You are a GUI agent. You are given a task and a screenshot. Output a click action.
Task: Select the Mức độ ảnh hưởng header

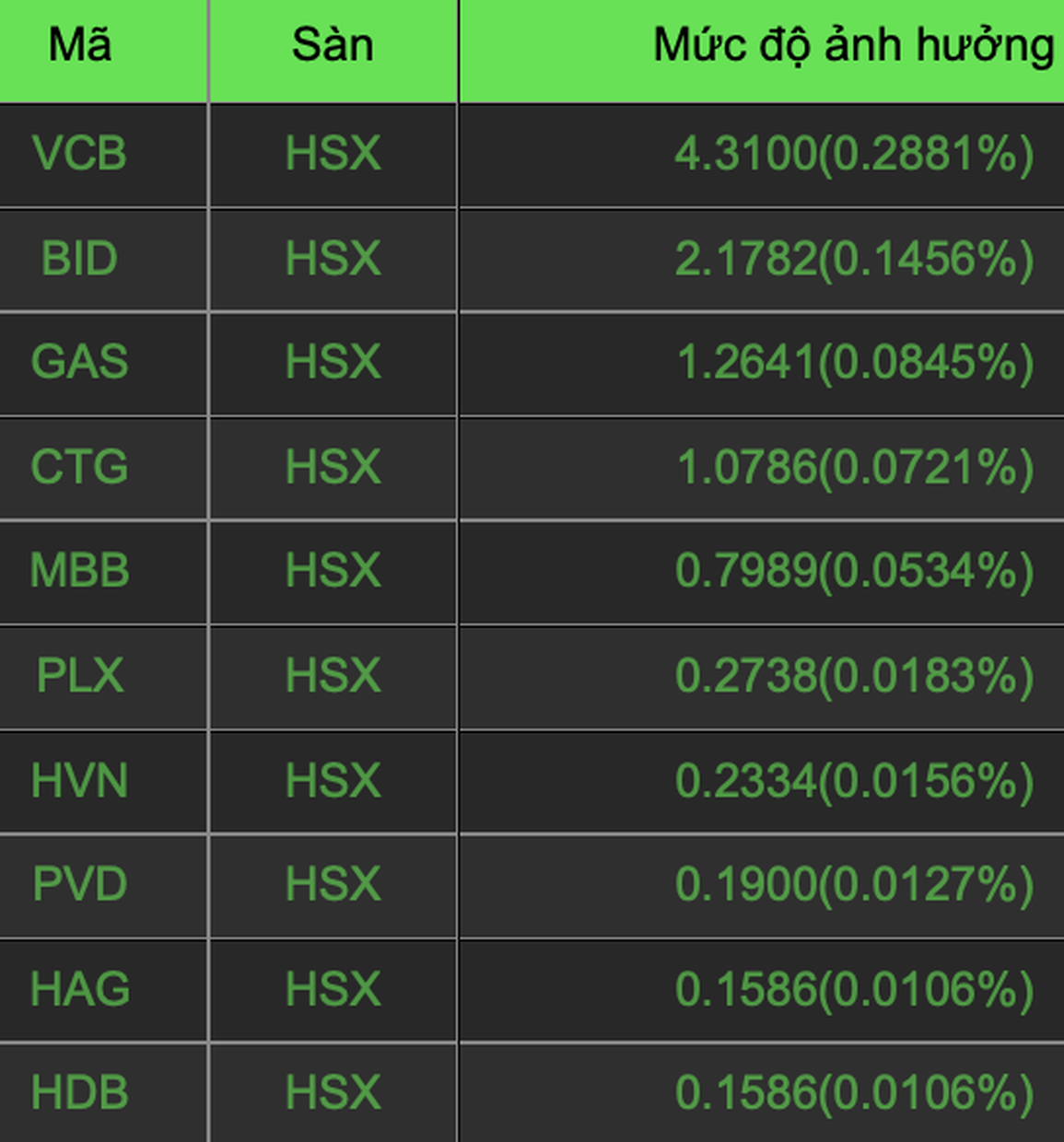(x=853, y=46)
